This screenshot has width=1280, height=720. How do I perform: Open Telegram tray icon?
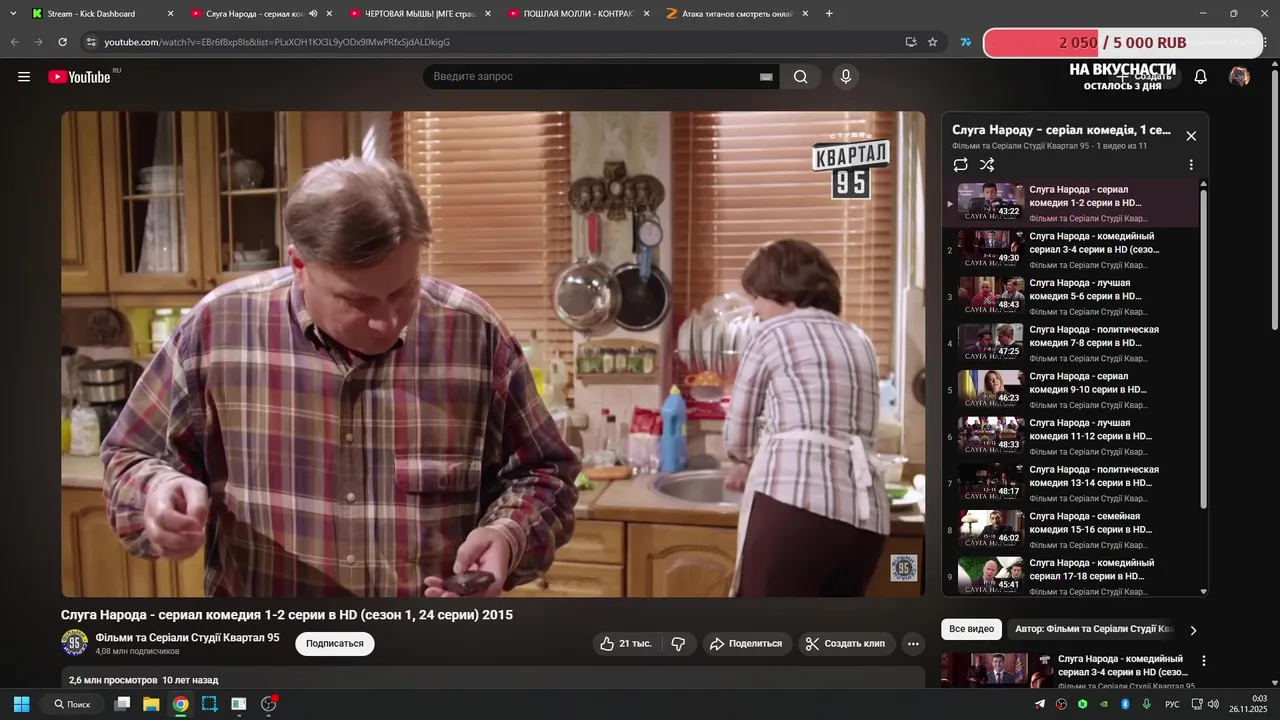click(1040, 704)
